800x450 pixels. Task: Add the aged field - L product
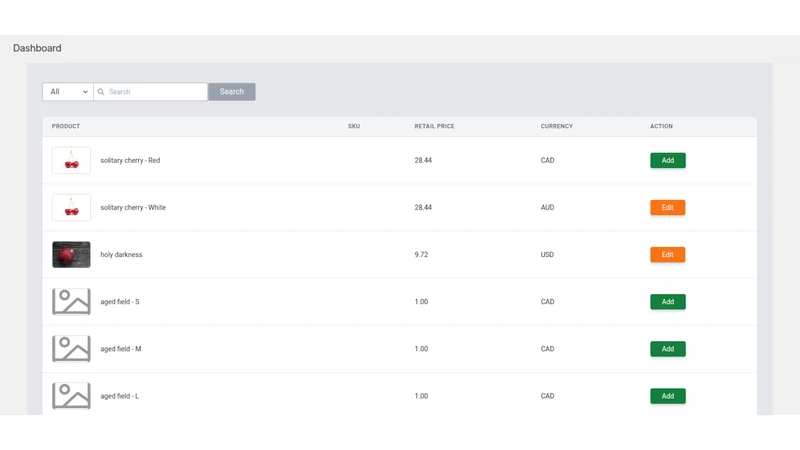coord(668,396)
